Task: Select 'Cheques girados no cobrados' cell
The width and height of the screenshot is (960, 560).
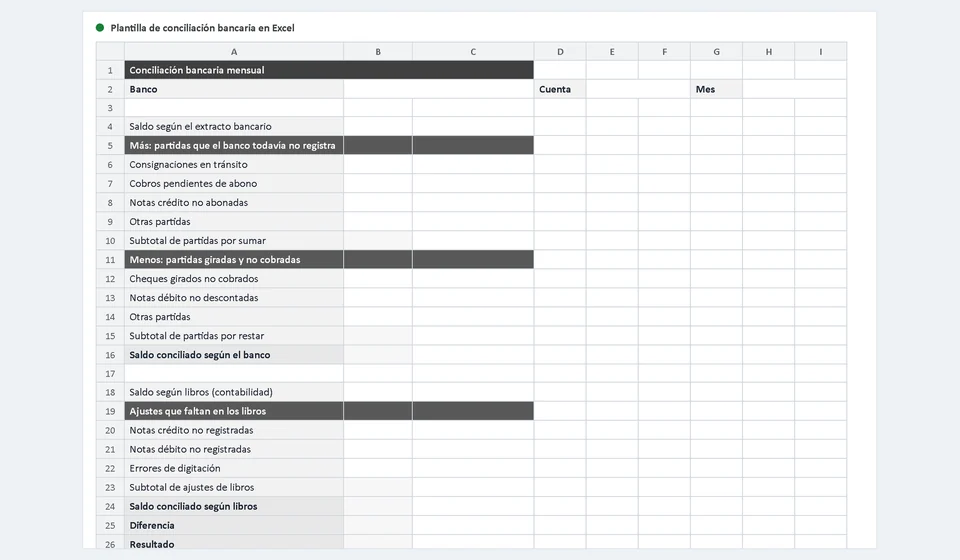Action: (234, 278)
